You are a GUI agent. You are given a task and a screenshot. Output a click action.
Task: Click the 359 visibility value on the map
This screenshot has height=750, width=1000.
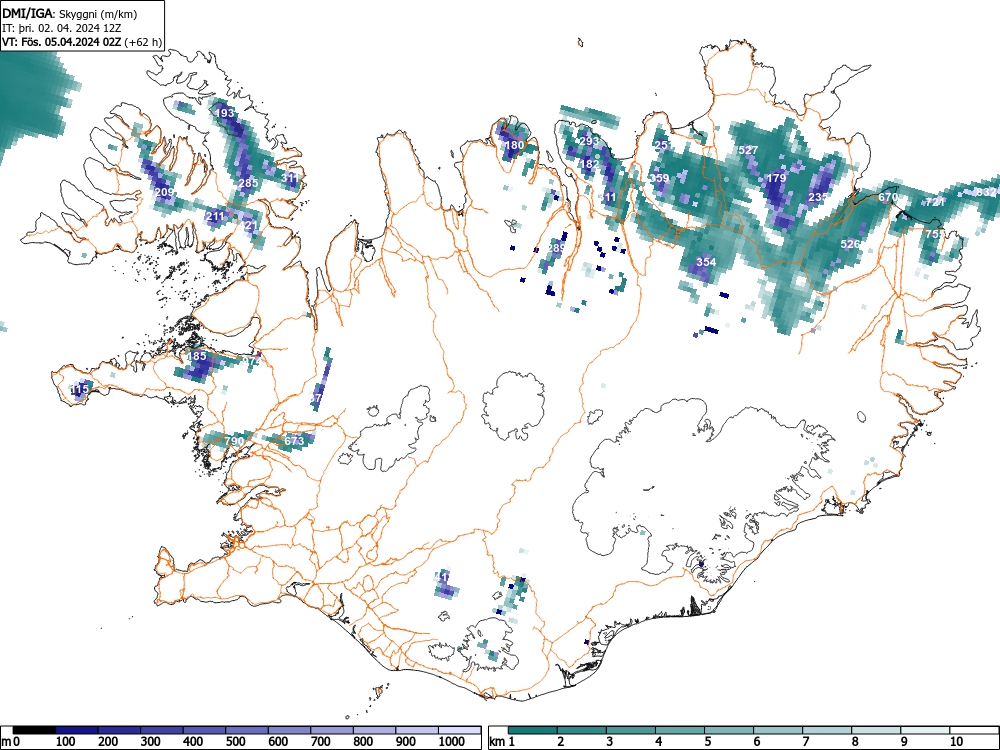[659, 178]
